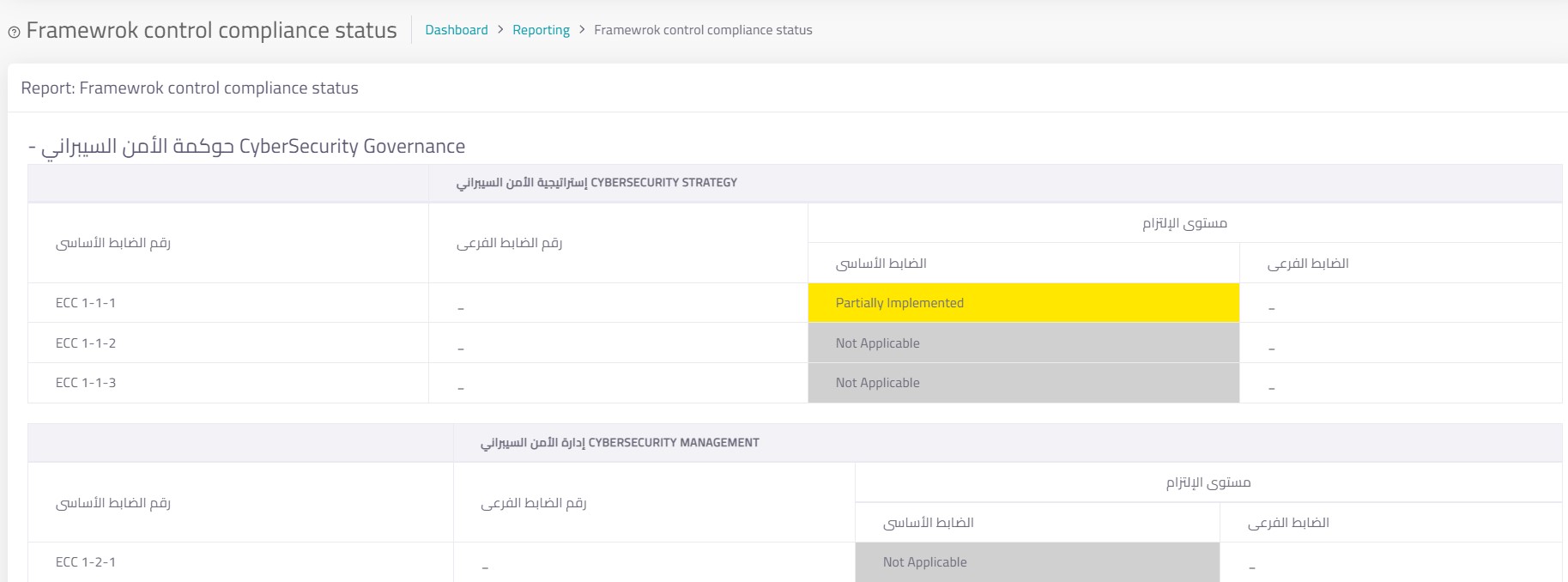Select the CYBERSECURITY MANAGEMENT table header

tap(620, 443)
